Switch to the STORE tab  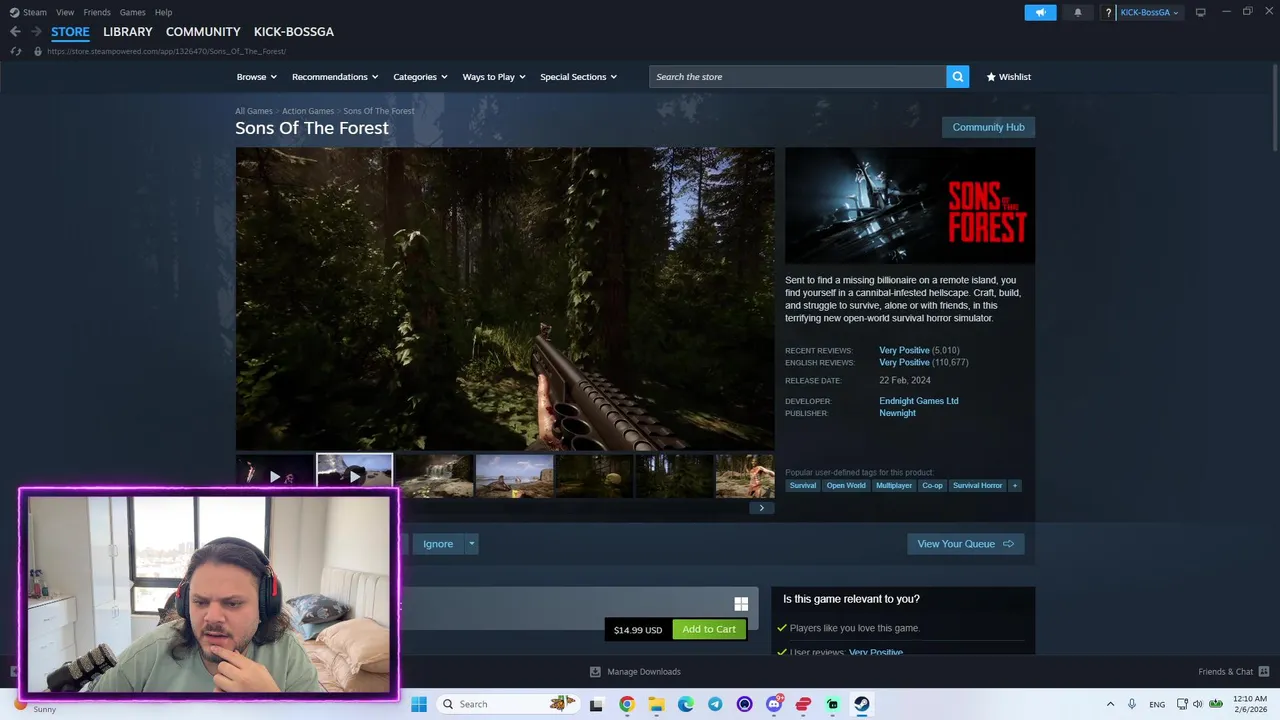tap(70, 32)
